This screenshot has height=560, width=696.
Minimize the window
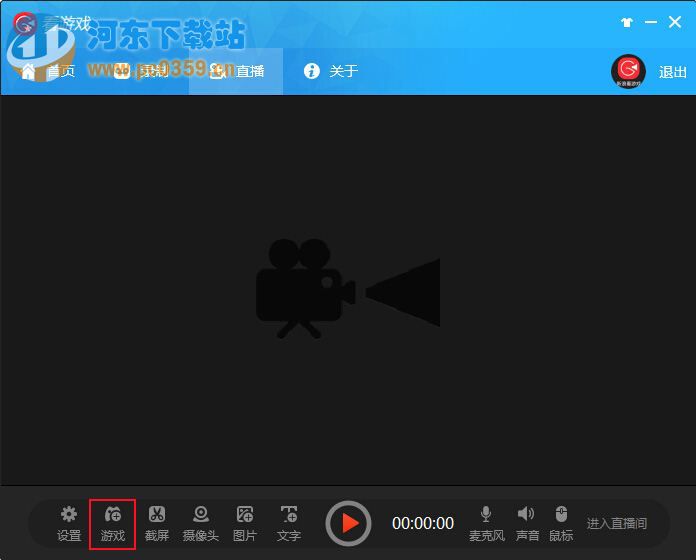pos(651,22)
